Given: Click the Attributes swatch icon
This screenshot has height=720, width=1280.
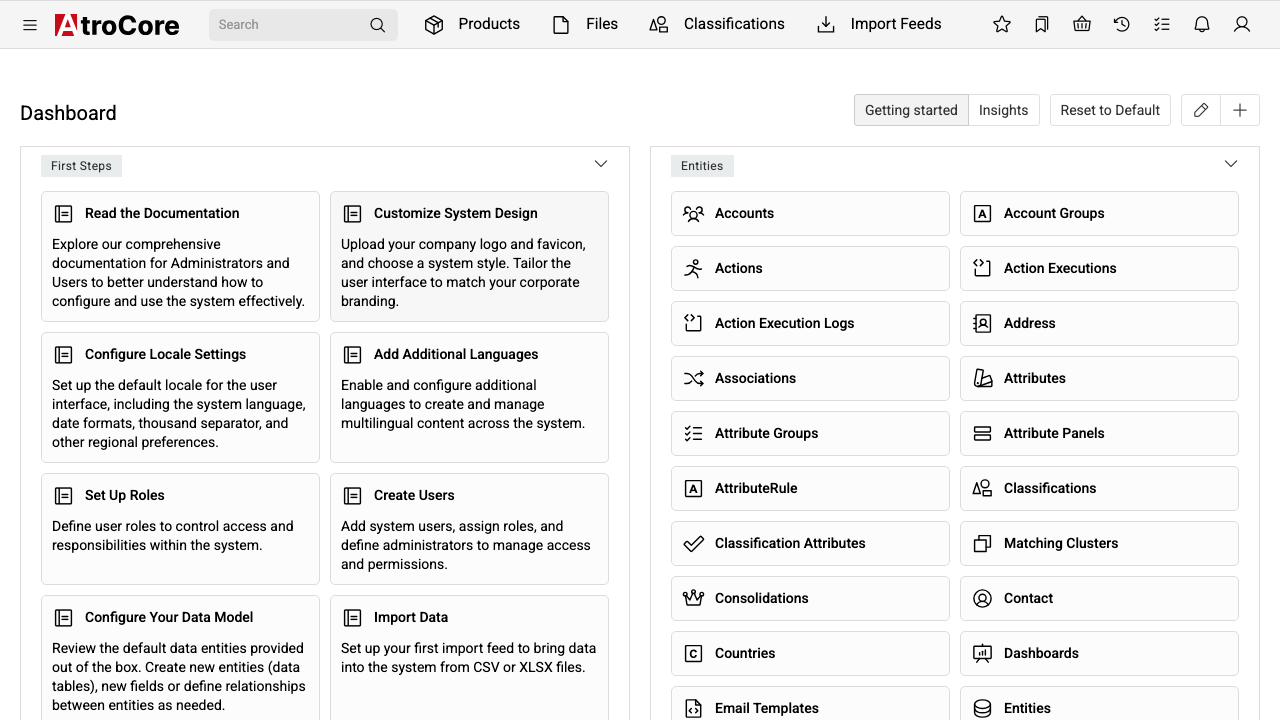Looking at the screenshot, I should (x=983, y=379).
